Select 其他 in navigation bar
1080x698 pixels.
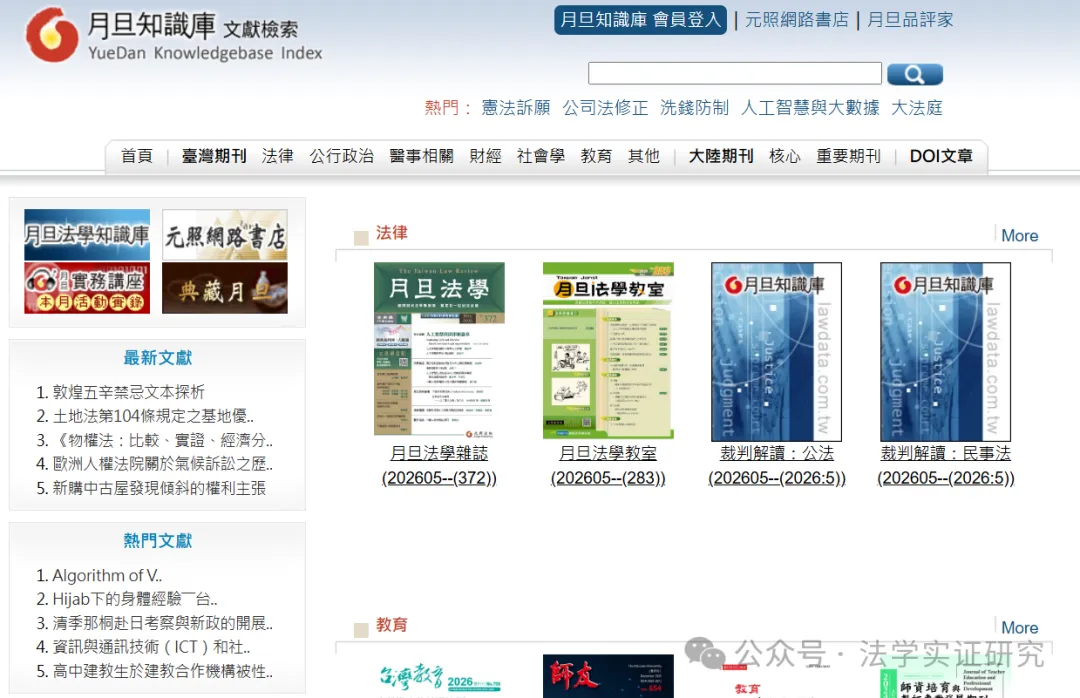pyautogui.click(x=644, y=156)
